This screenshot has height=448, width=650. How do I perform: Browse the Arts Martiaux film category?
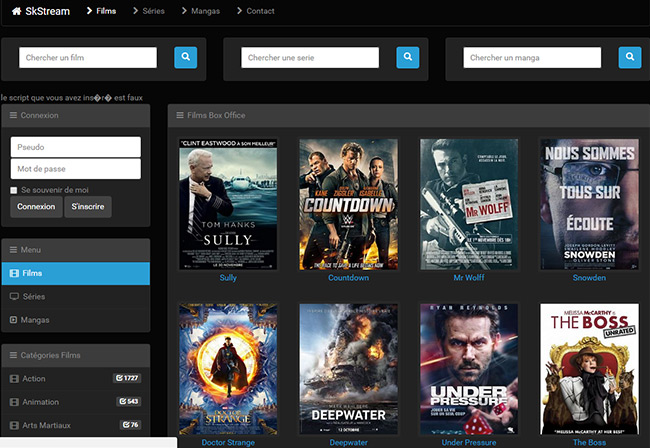(76, 425)
